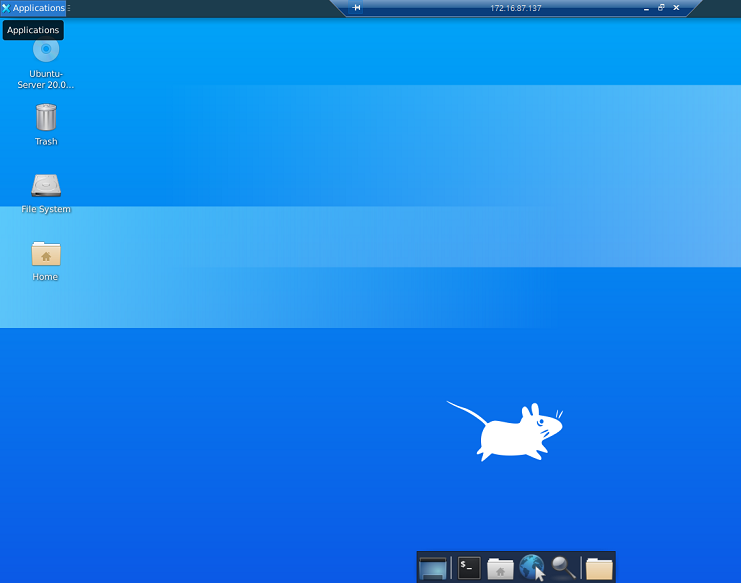Screen dimensions: 741x583
Task: Open the Applications menu in the panel
Action: point(33,8)
